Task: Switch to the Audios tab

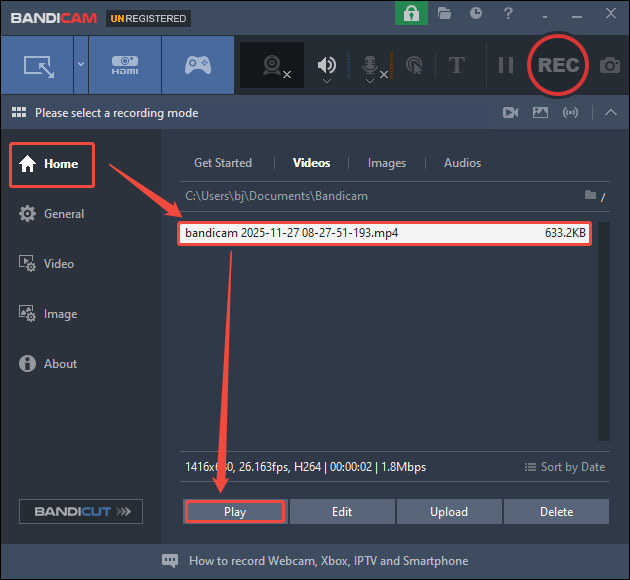Action: tap(462, 163)
